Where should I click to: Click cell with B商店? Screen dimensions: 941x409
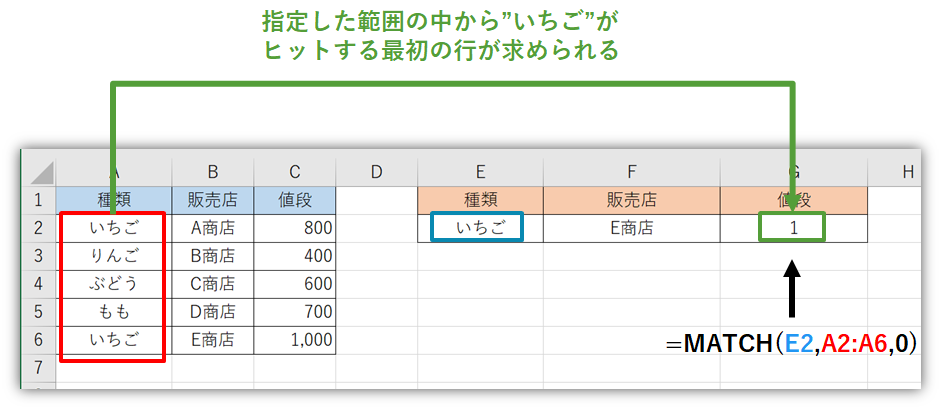(x=212, y=256)
